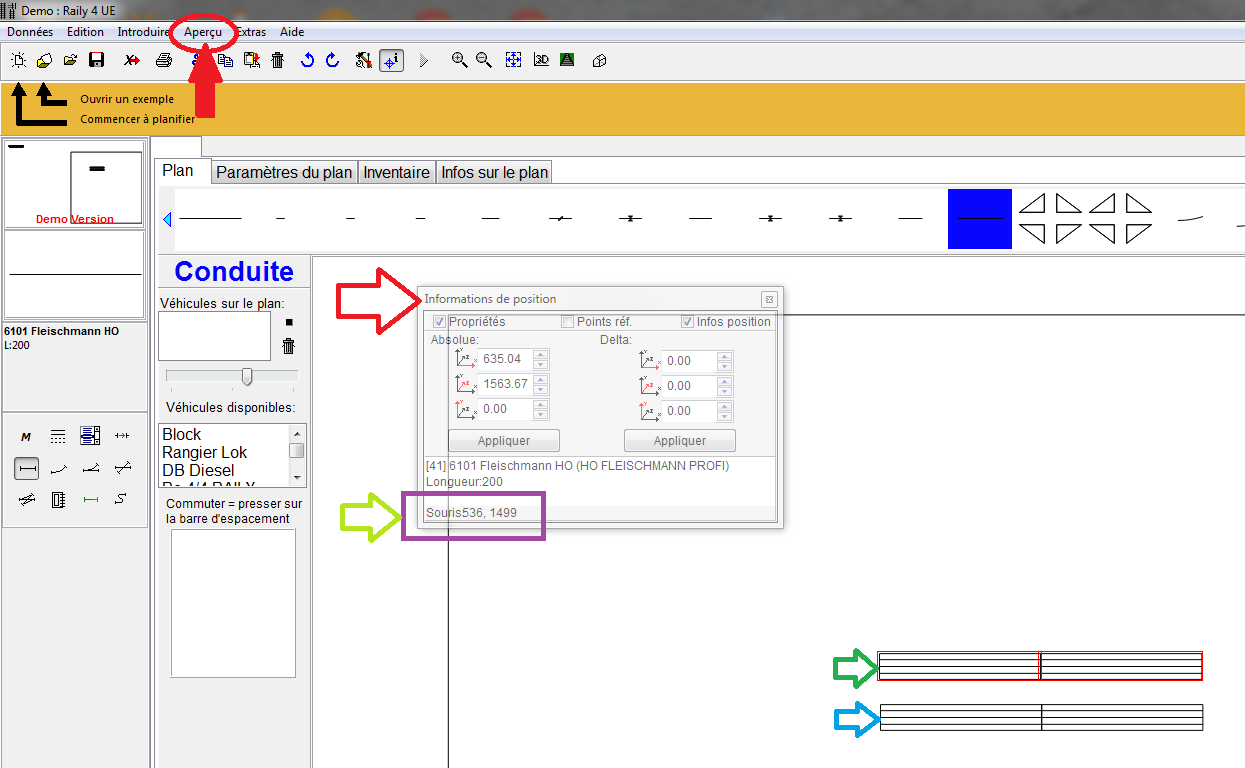Increase the 635.04 value with its up arrow
The image size is (1245, 768).
click(541, 355)
